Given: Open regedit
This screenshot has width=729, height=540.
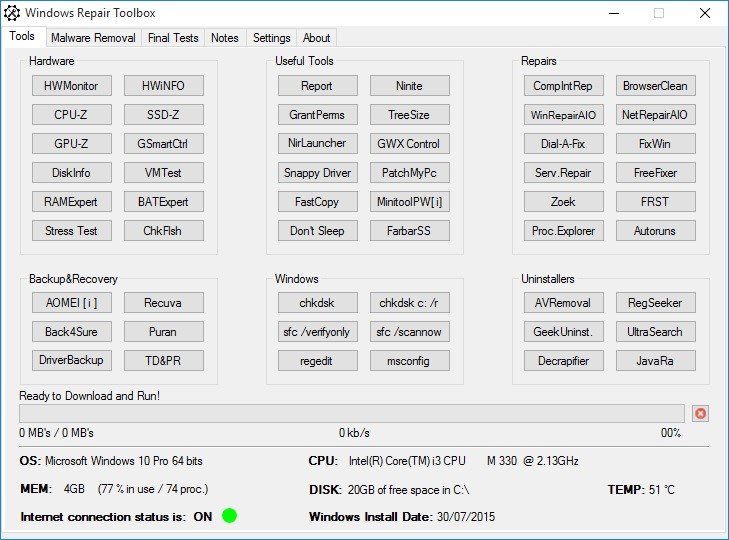Looking at the screenshot, I should coord(318,360).
